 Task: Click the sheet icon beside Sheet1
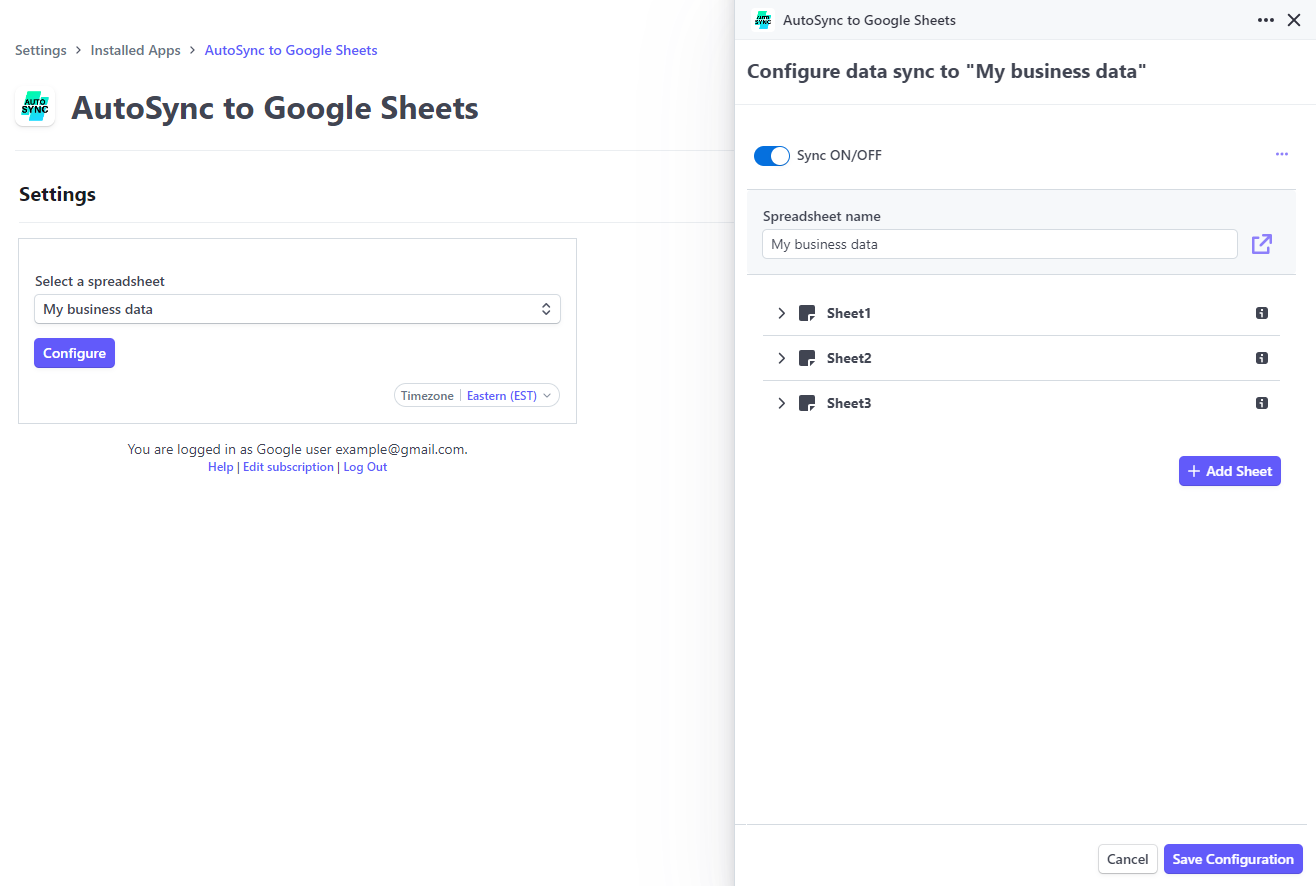click(x=806, y=313)
